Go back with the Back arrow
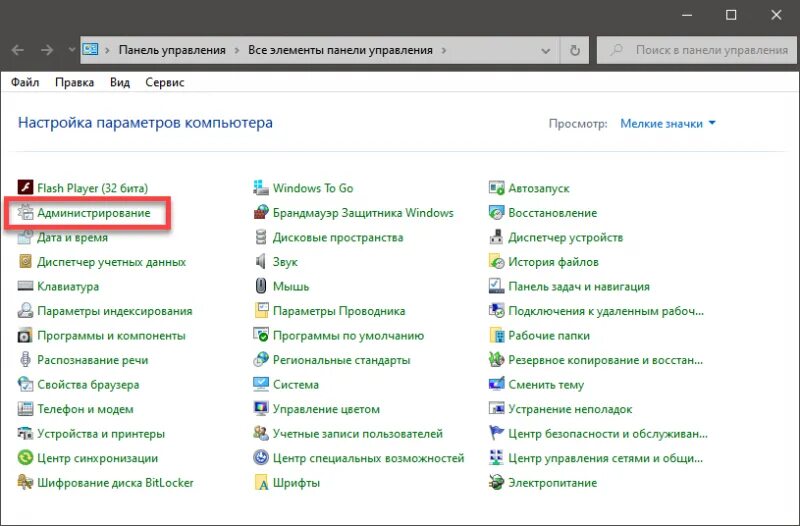 18,50
